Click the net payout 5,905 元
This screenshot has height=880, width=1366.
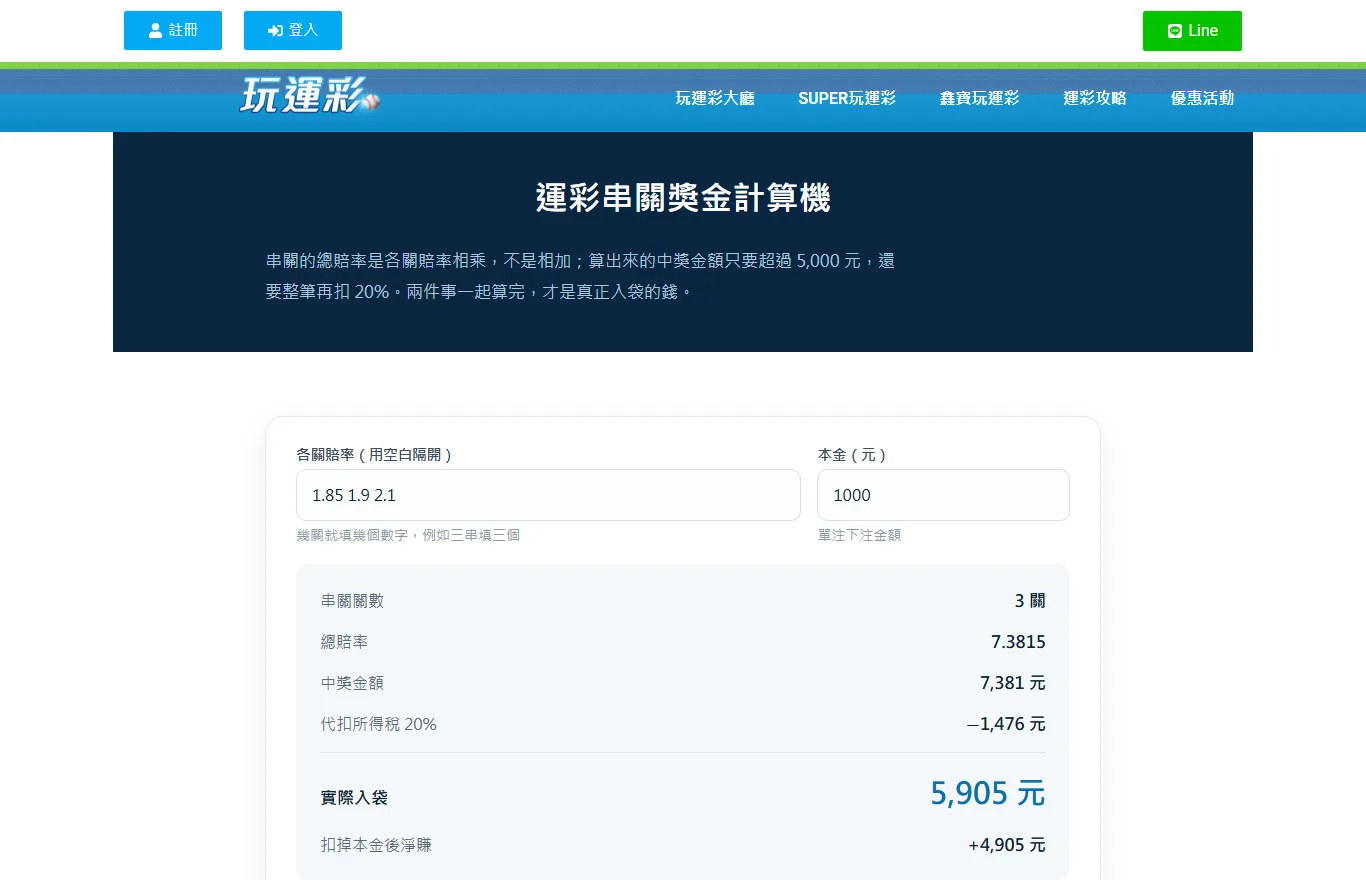[988, 793]
